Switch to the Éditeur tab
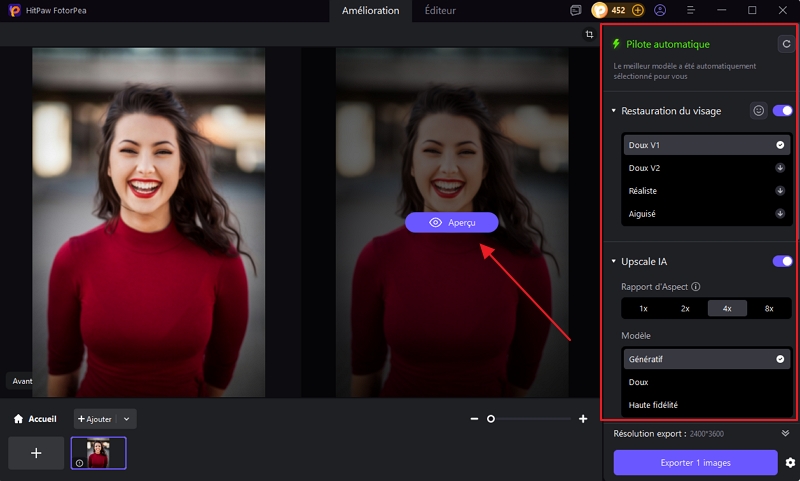 (440, 11)
